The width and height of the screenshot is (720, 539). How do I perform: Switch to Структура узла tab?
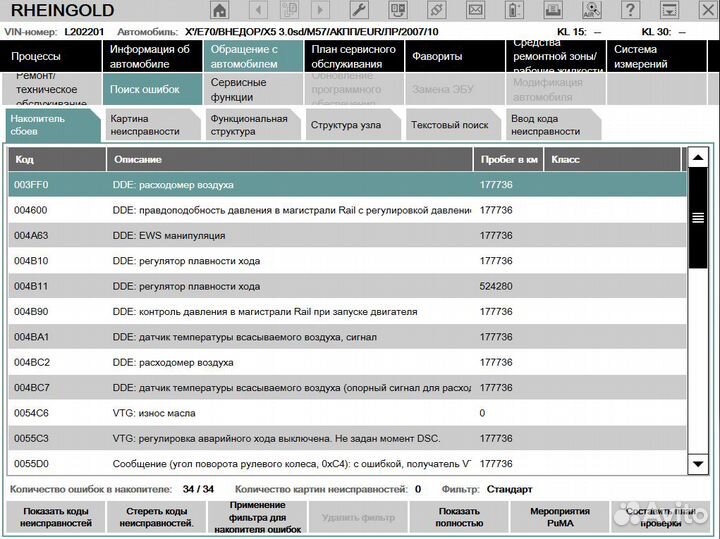click(353, 124)
